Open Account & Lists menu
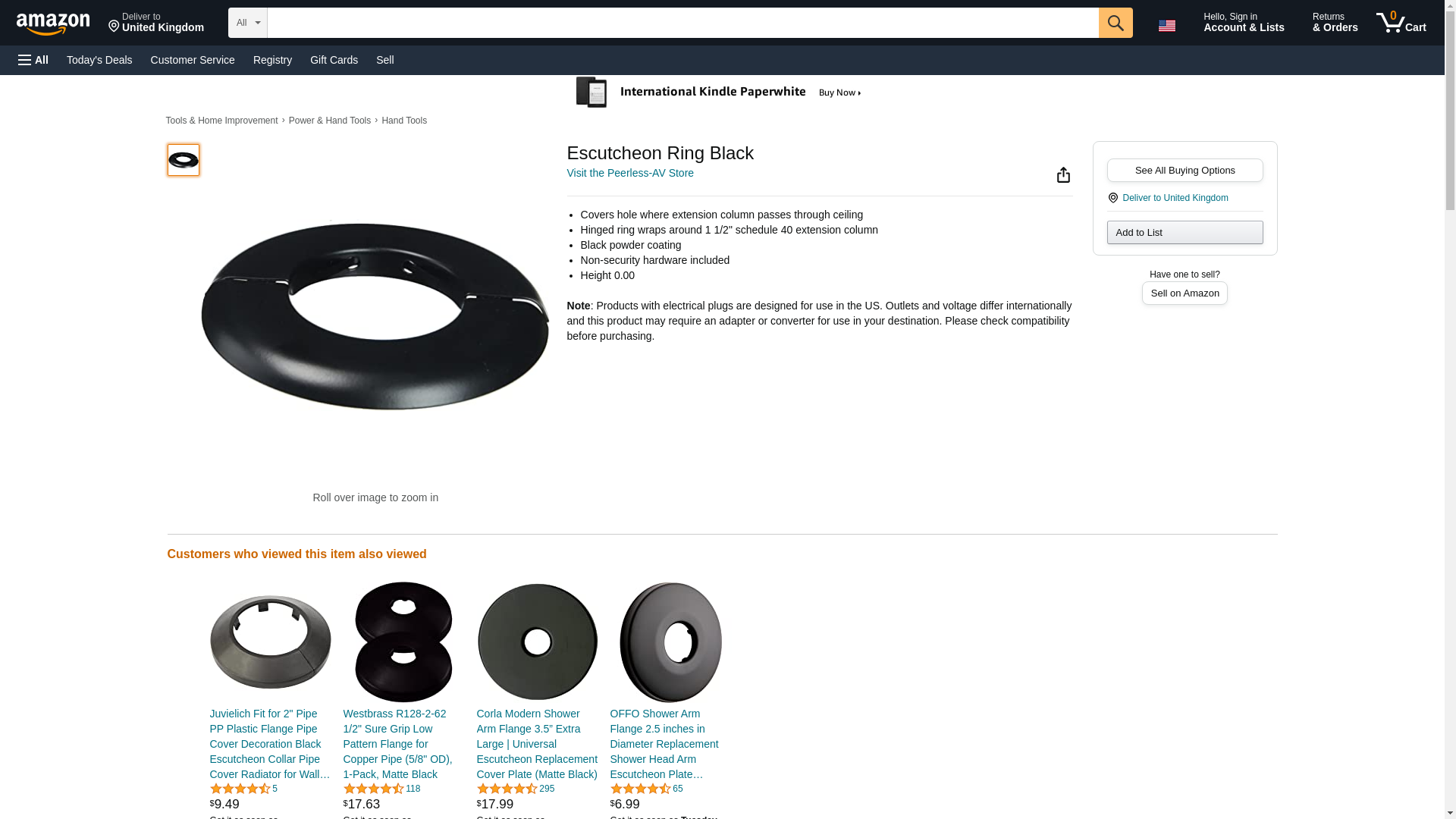This screenshot has width=1456, height=819. [1244, 23]
